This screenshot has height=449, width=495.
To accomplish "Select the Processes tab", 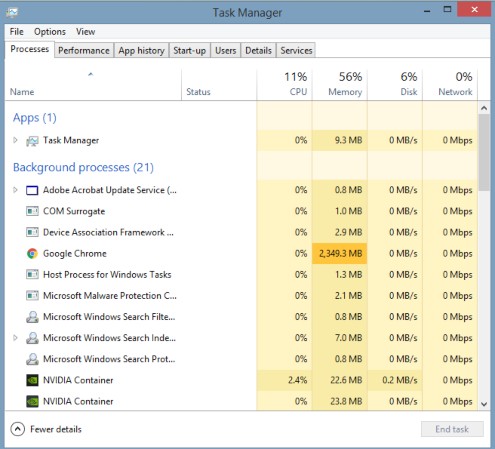I will tap(30, 49).
